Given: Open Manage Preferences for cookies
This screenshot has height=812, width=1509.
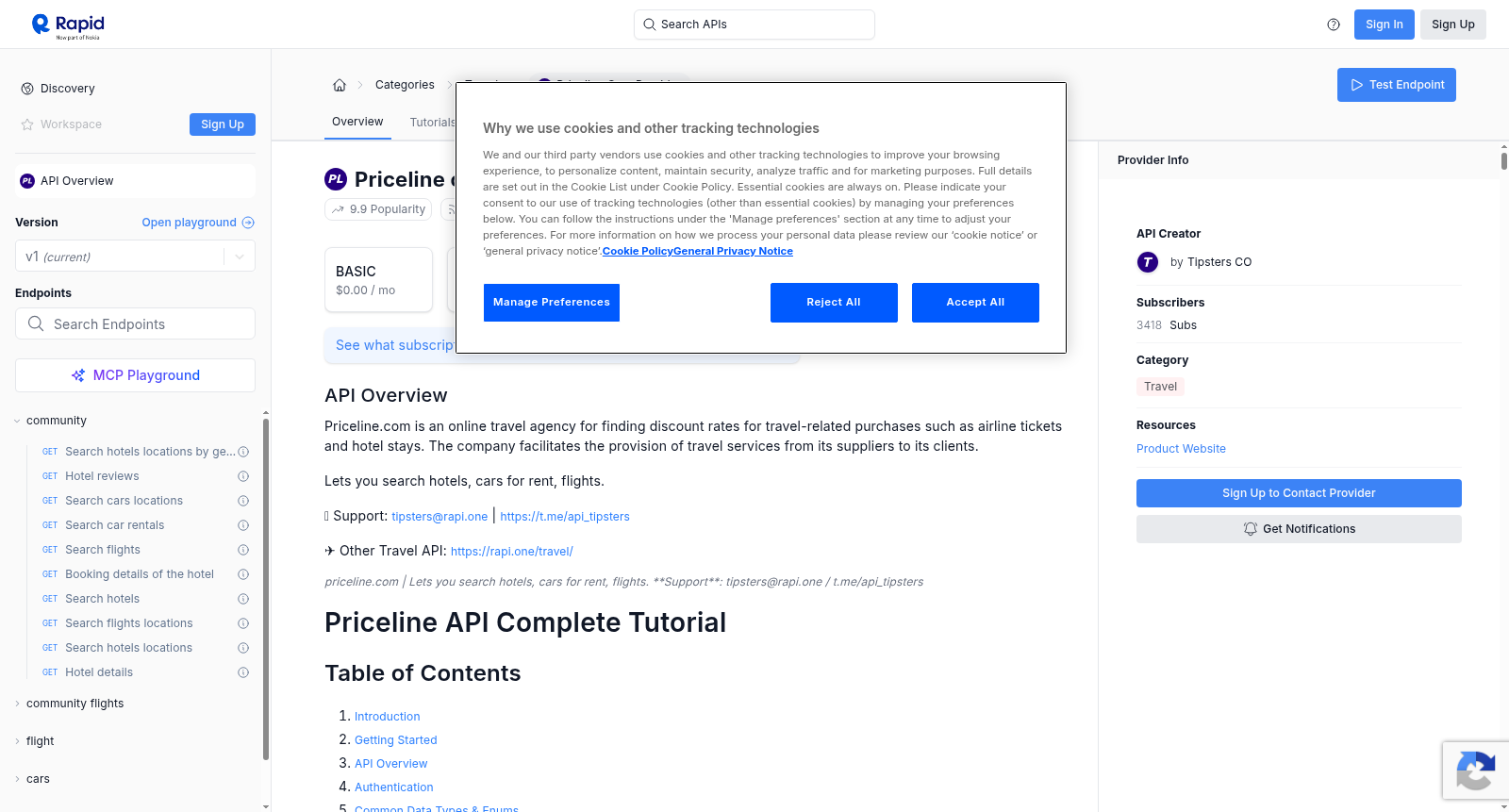Looking at the screenshot, I should (552, 303).
